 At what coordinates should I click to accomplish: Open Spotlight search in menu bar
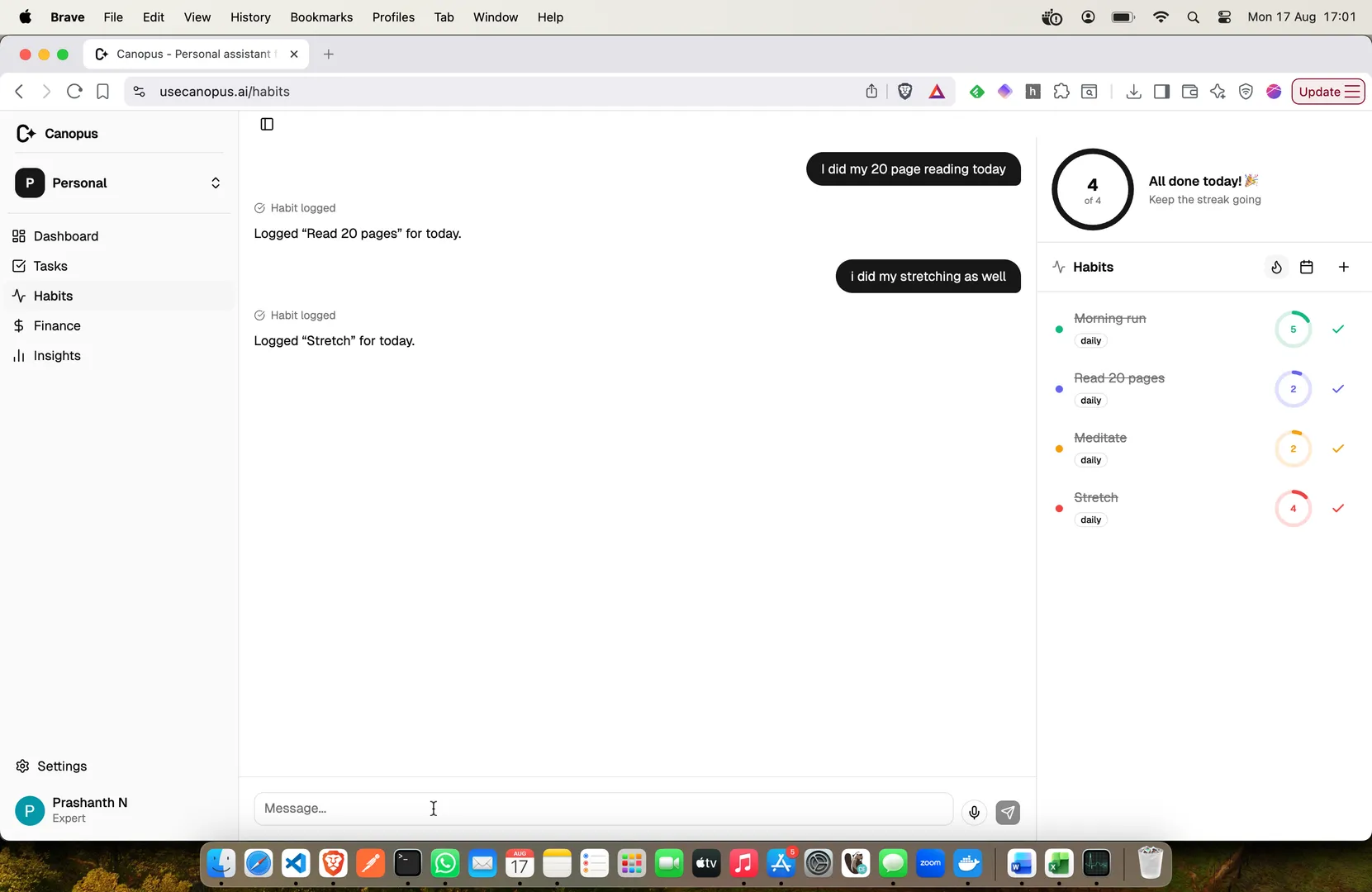point(1193,17)
